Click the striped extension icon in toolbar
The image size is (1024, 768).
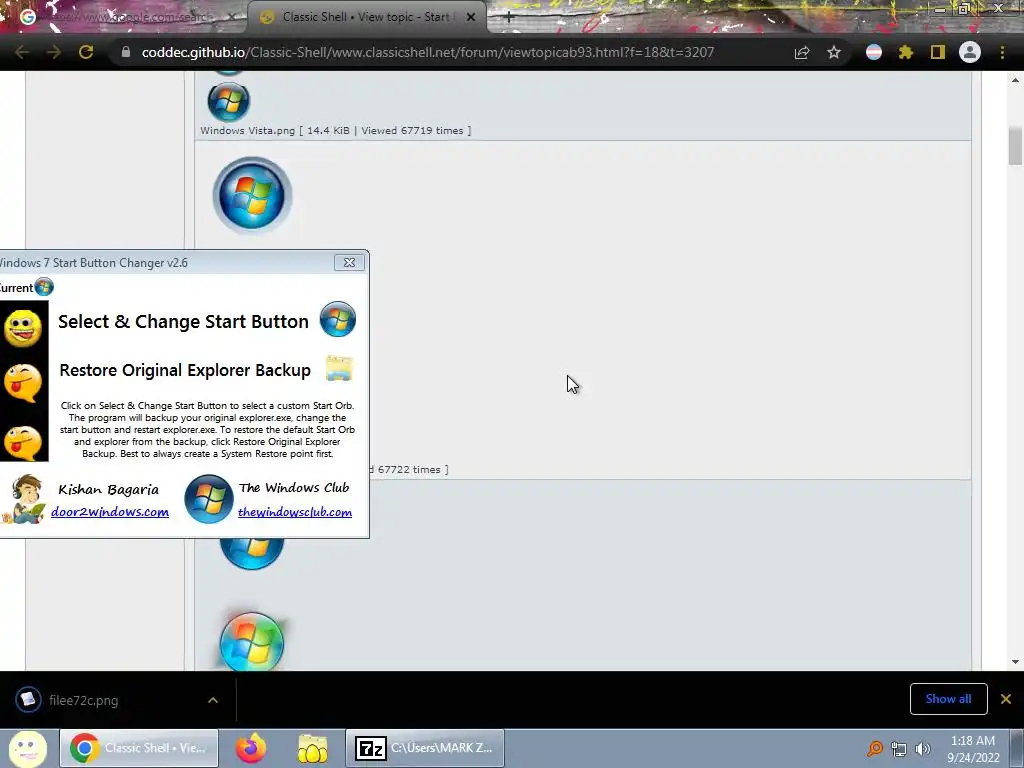pos(874,52)
